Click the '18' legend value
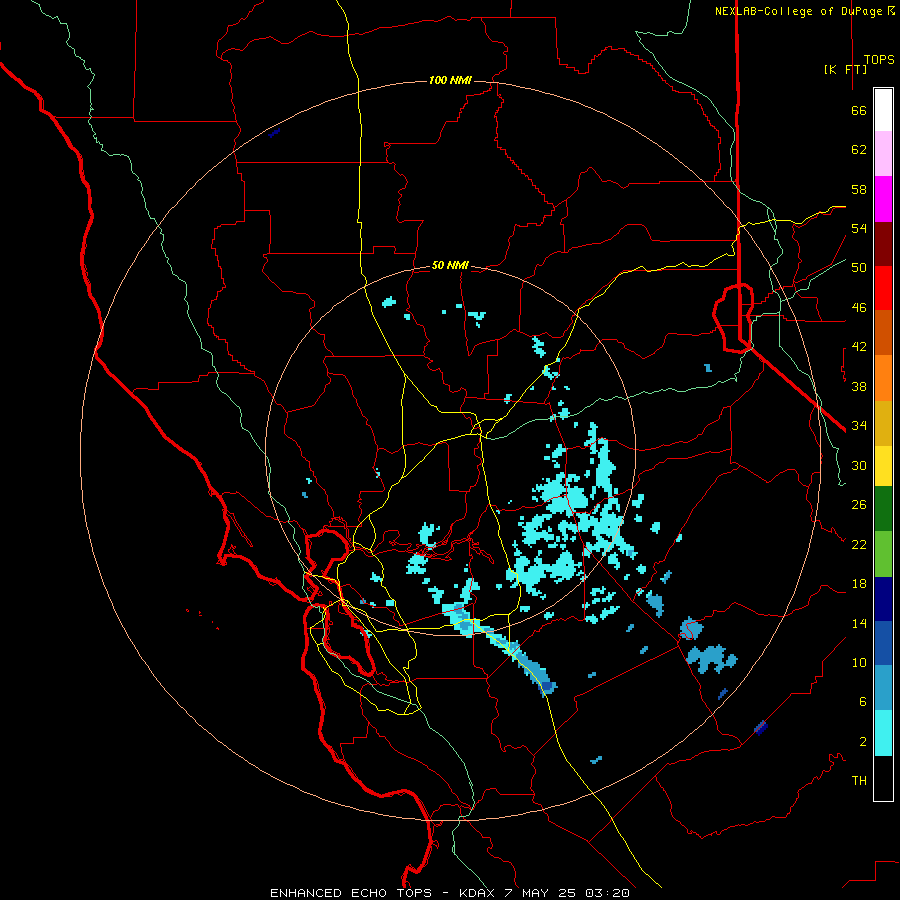Screen dimensions: 900x900 click(x=859, y=584)
